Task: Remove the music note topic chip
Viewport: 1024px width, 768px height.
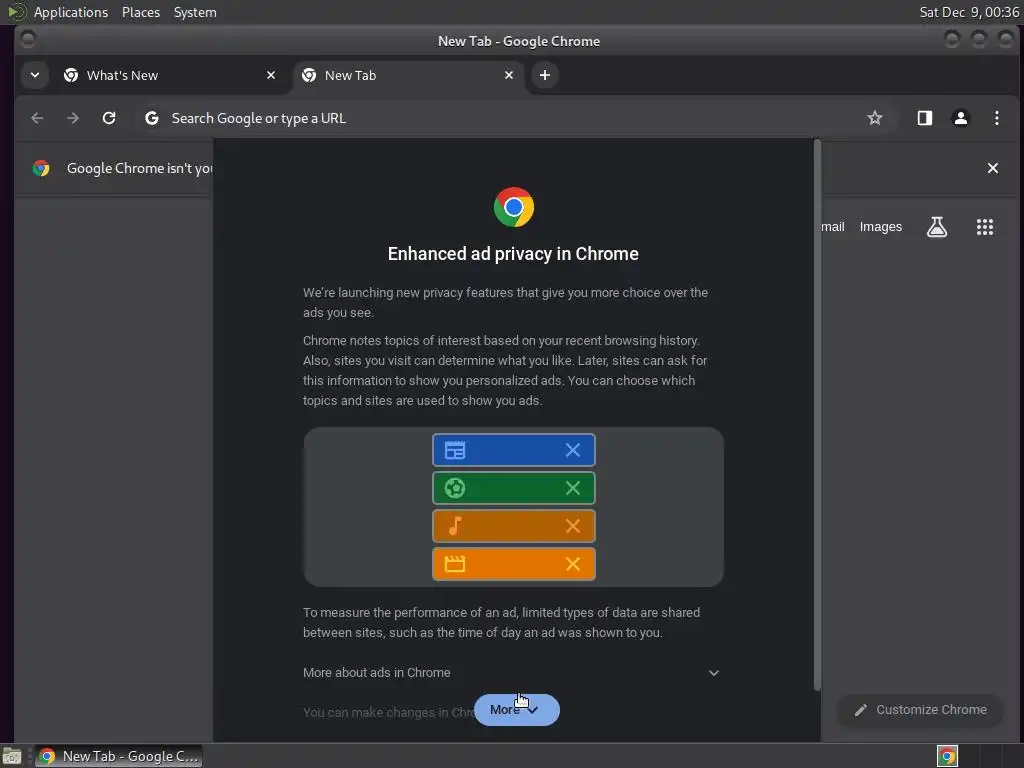Action: (x=573, y=526)
